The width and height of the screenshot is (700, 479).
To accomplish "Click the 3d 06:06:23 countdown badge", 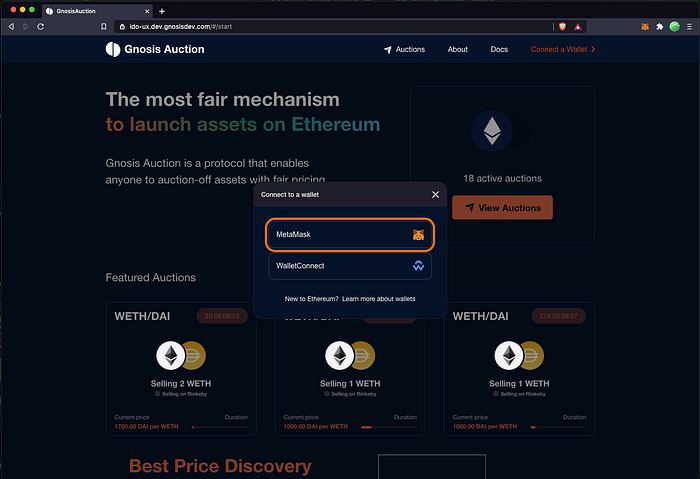I will point(222,316).
